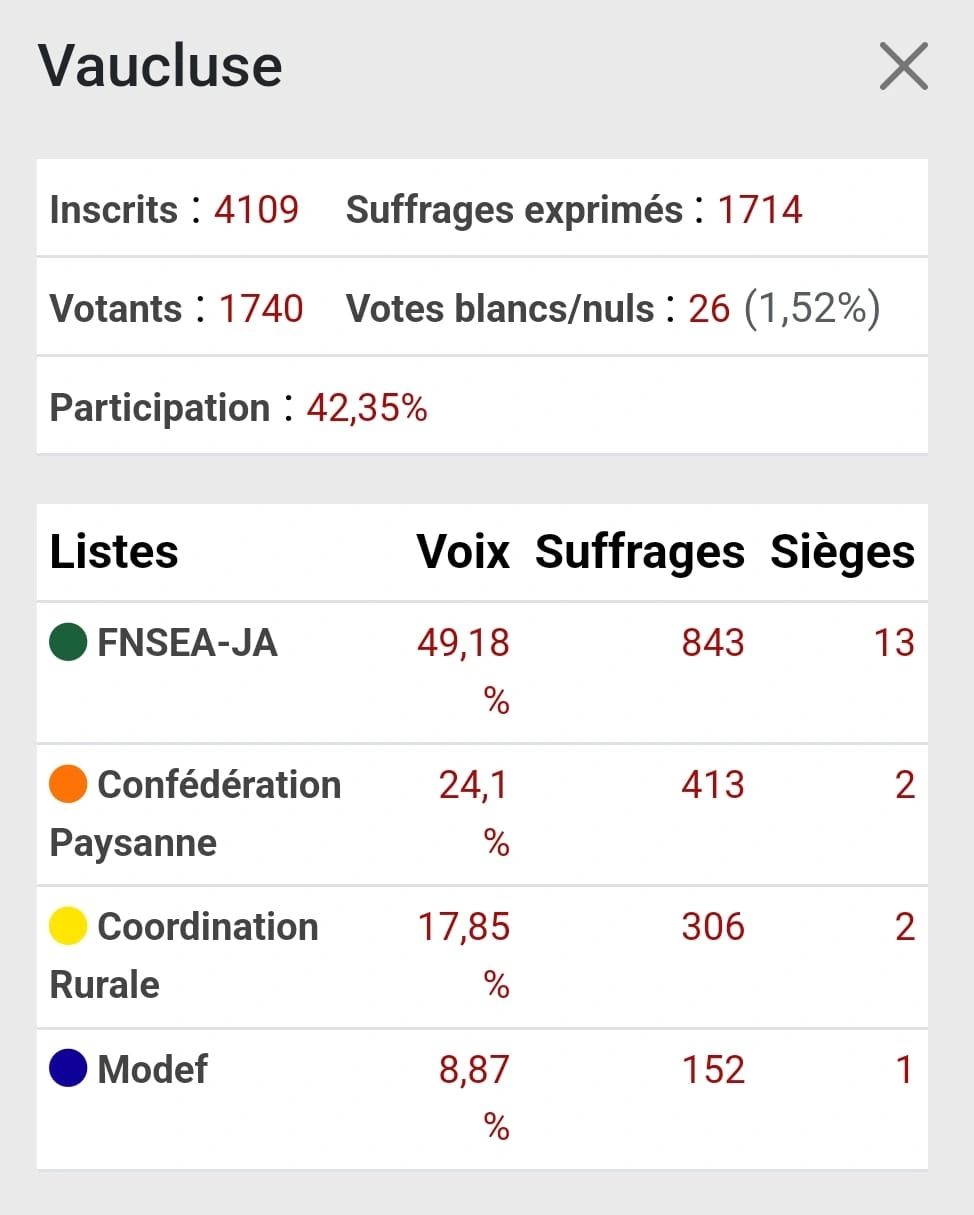Screen dimensions: 974x1215
Task: Click the Votes blancs/nuls value 26
Action: [x=709, y=309]
